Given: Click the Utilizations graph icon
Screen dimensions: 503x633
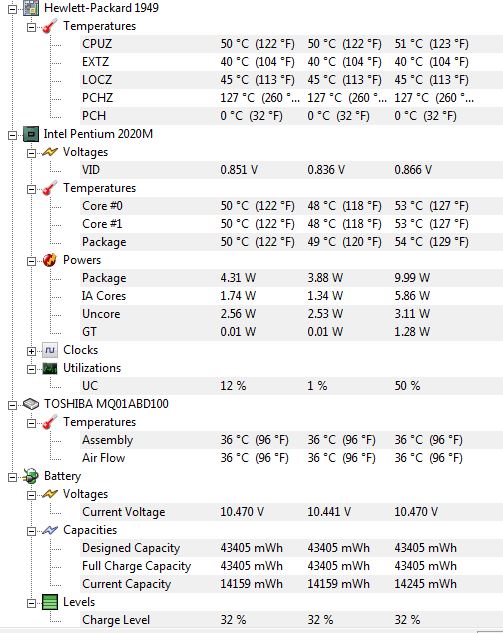Looking at the screenshot, I should [50, 368].
